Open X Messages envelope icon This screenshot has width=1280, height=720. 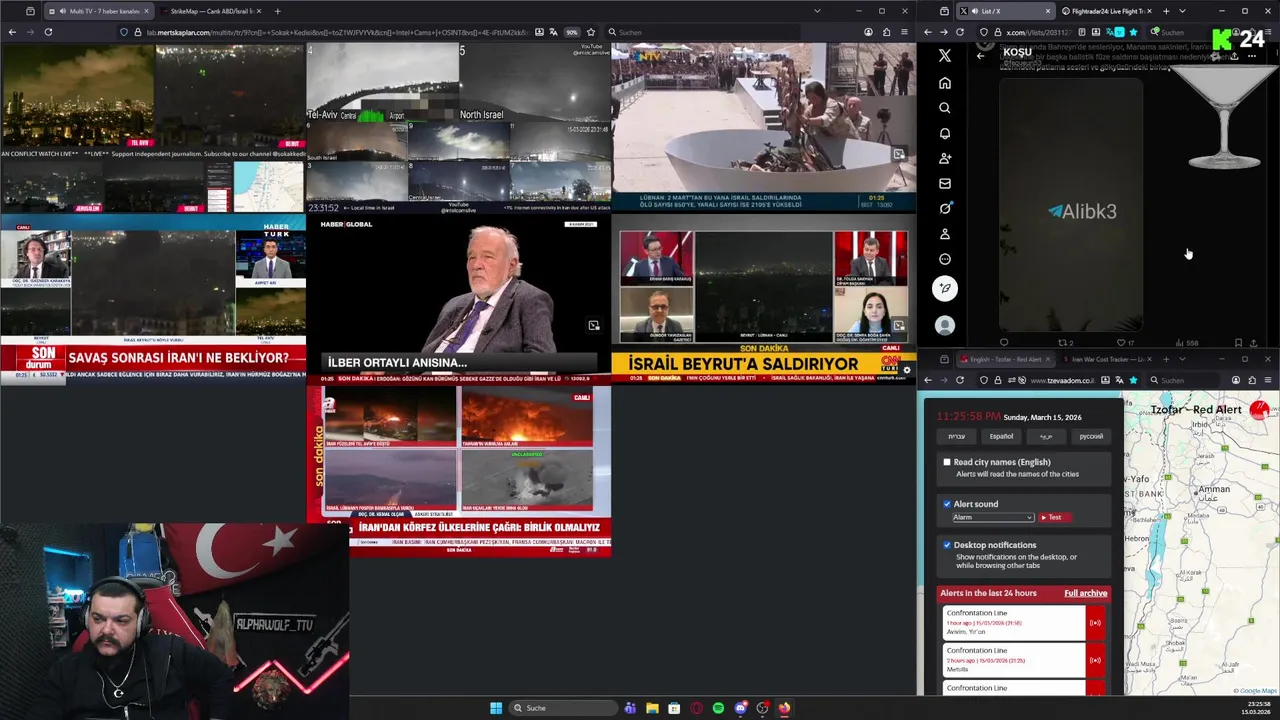tap(945, 183)
